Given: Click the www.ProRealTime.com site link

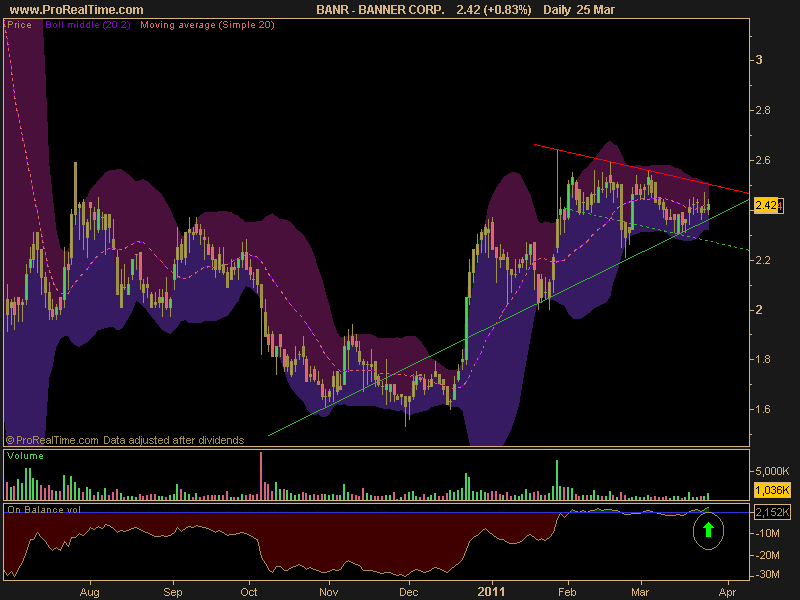Looking at the screenshot, I should tap(77, 10).
